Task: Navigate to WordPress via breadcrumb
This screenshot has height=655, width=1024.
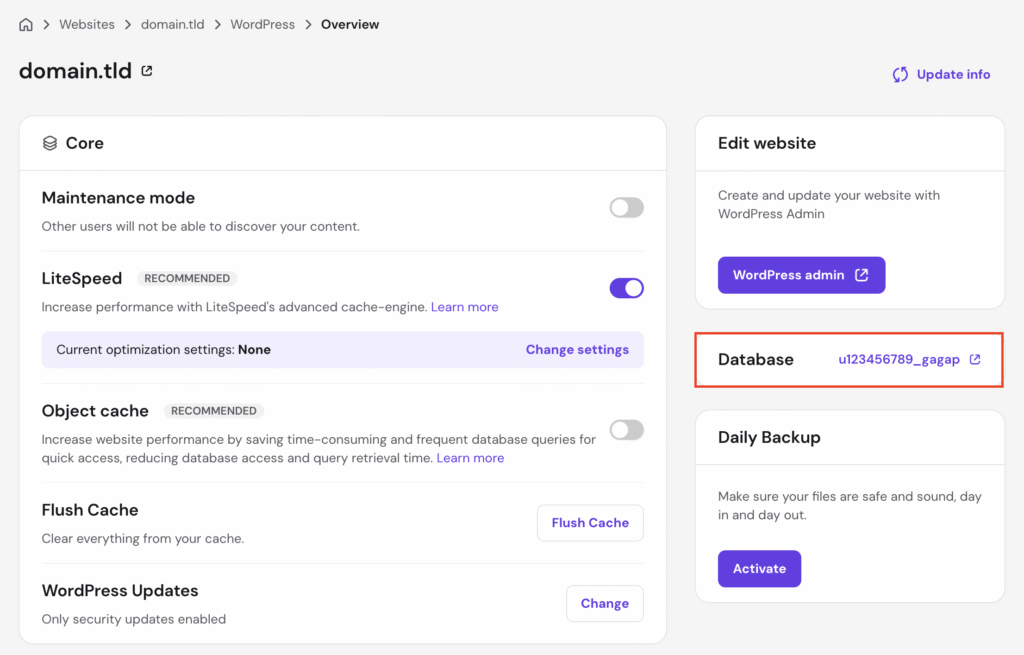Action: point(262,23)
